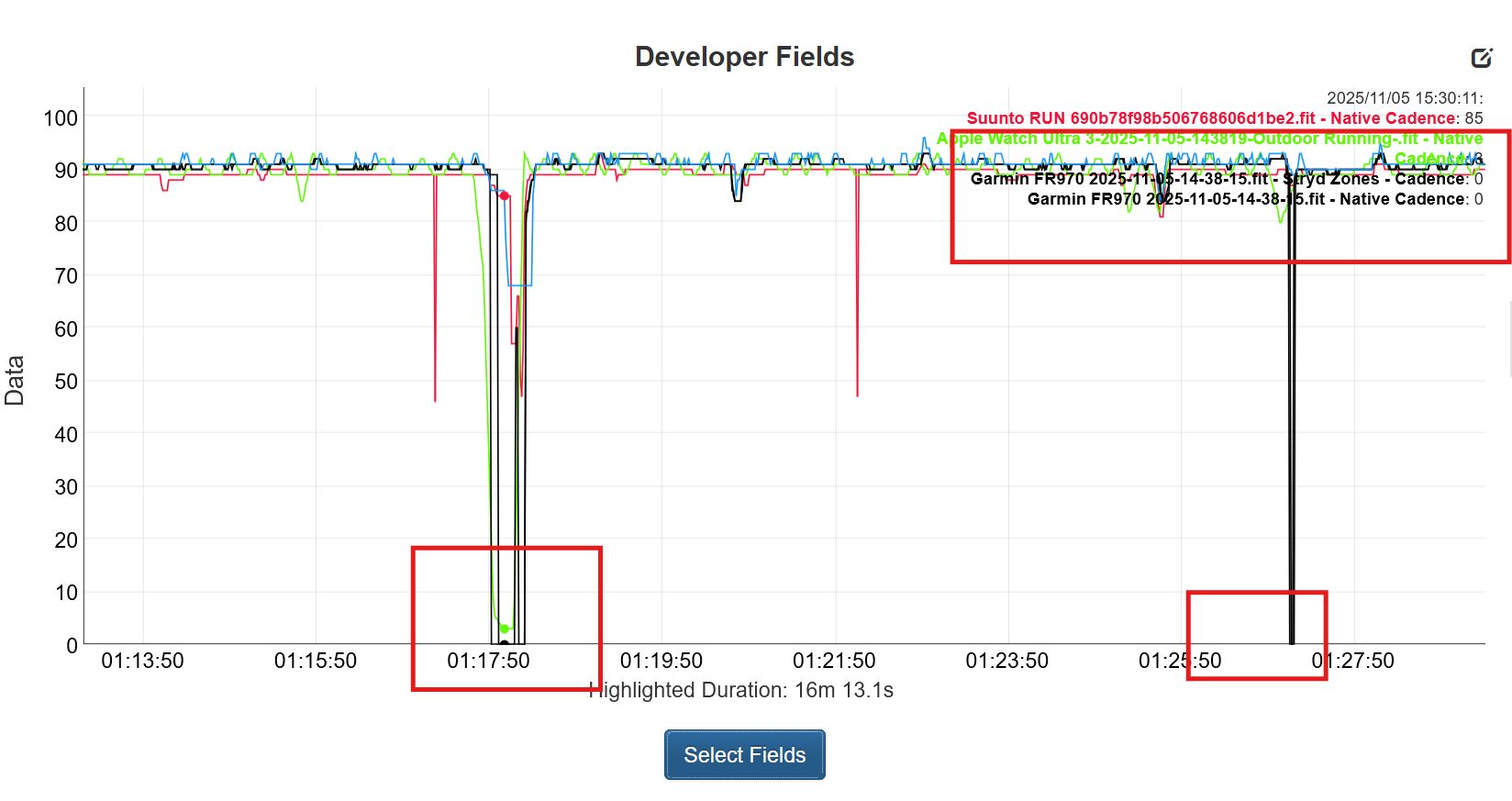The height and width of the screenshot is (801, 1512).
Task: Click the Data y-axis title
Action: coord(15,380)
